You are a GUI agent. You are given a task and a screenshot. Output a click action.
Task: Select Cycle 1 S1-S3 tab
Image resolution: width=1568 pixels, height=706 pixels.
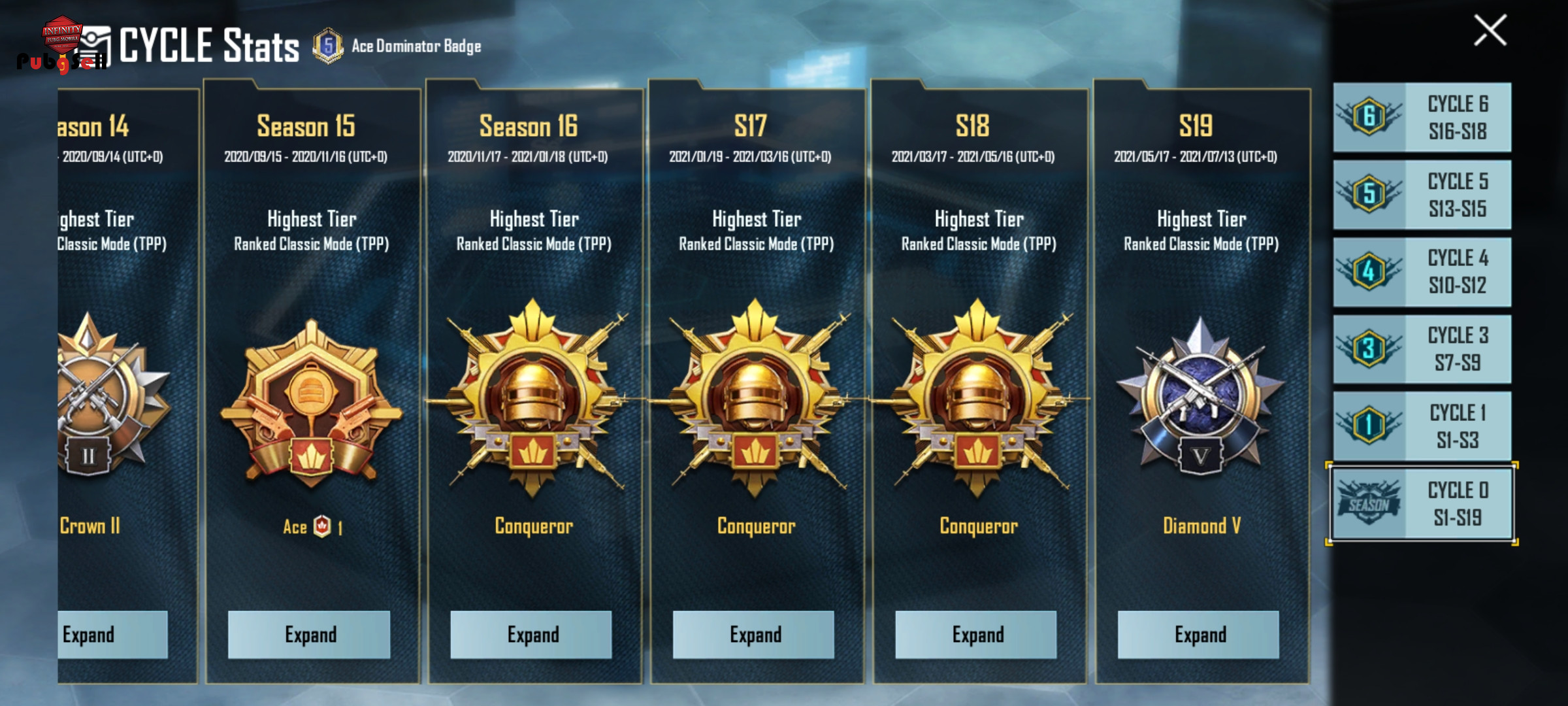coord(1422,426)
